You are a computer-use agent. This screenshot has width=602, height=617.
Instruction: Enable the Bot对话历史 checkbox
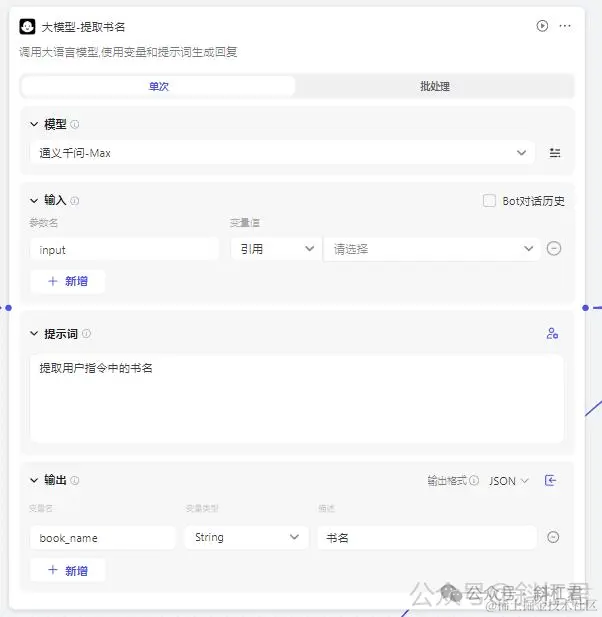(x=489, y=201)
